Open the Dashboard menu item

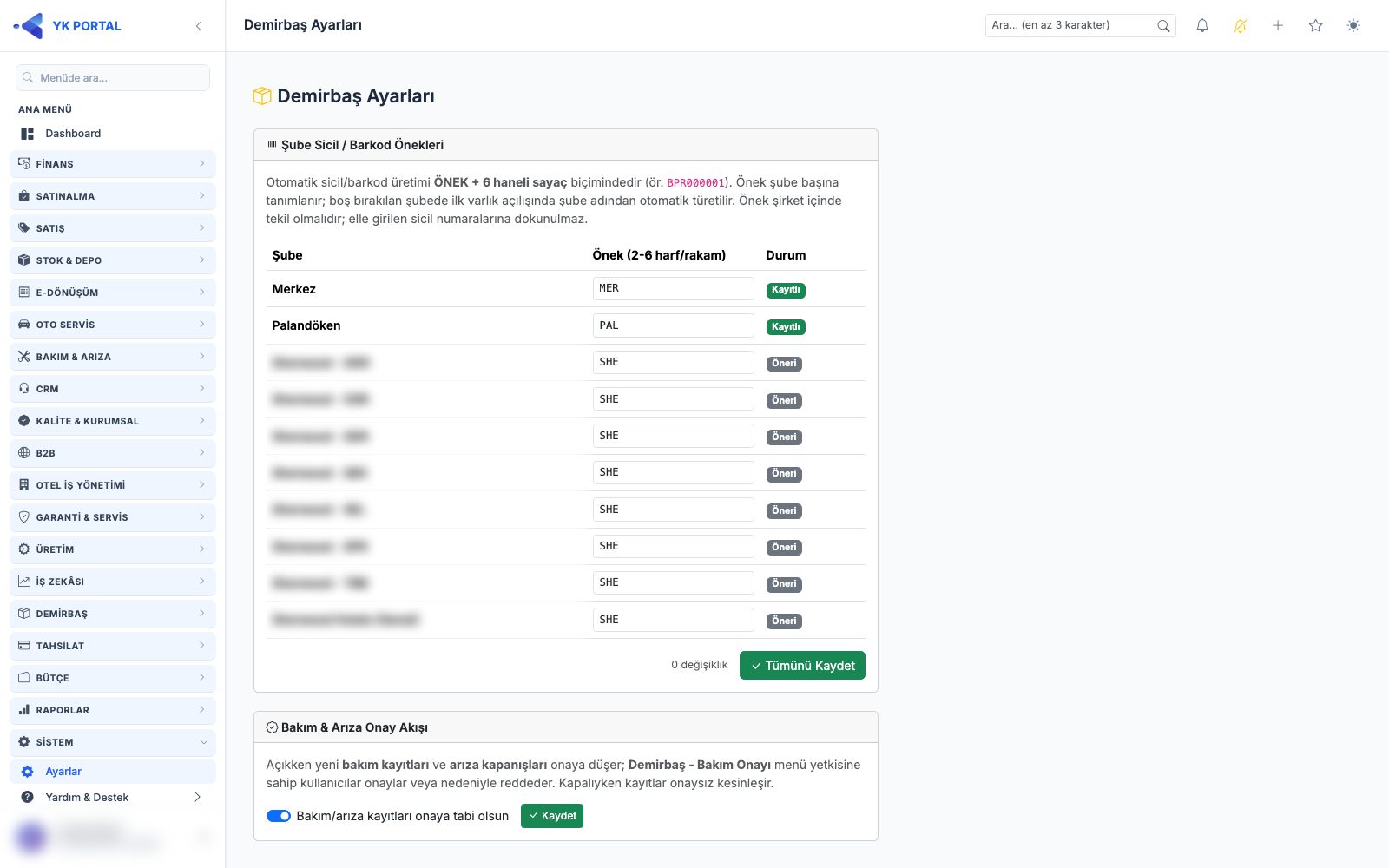113,134
